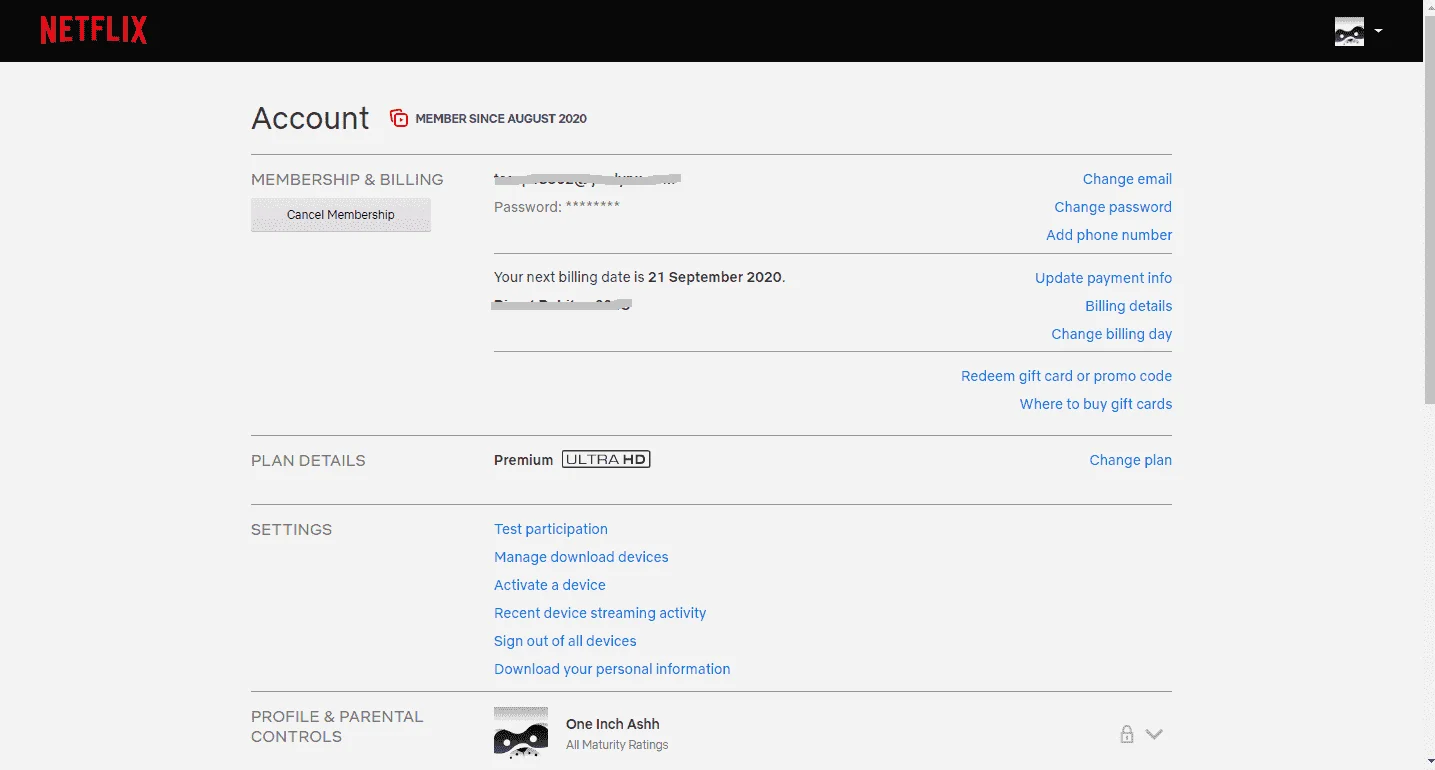Open Test participation settings
The image size is (1435, 770).
(551, 529)
